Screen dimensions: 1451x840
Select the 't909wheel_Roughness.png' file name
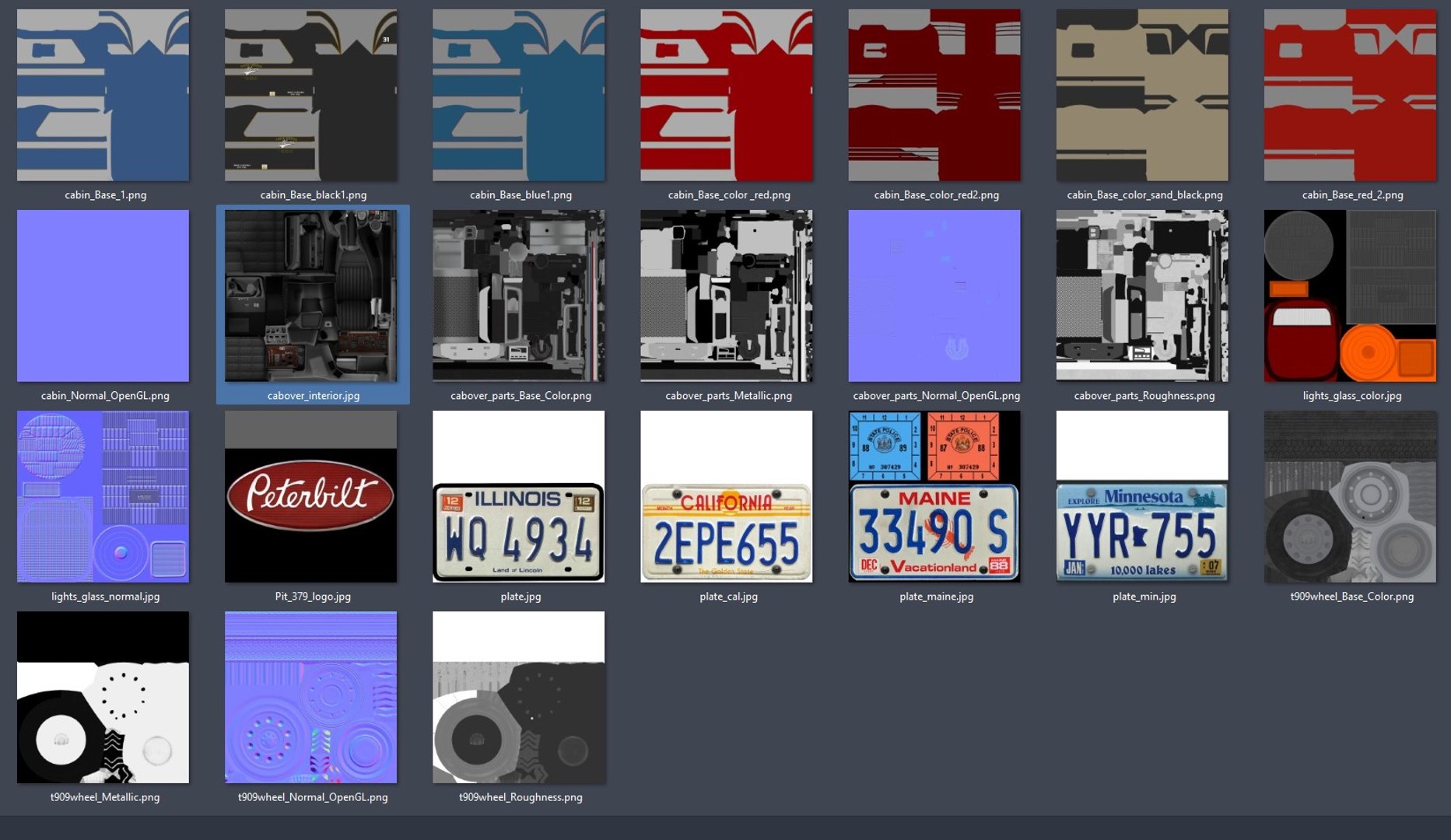[x=520, y=797]
